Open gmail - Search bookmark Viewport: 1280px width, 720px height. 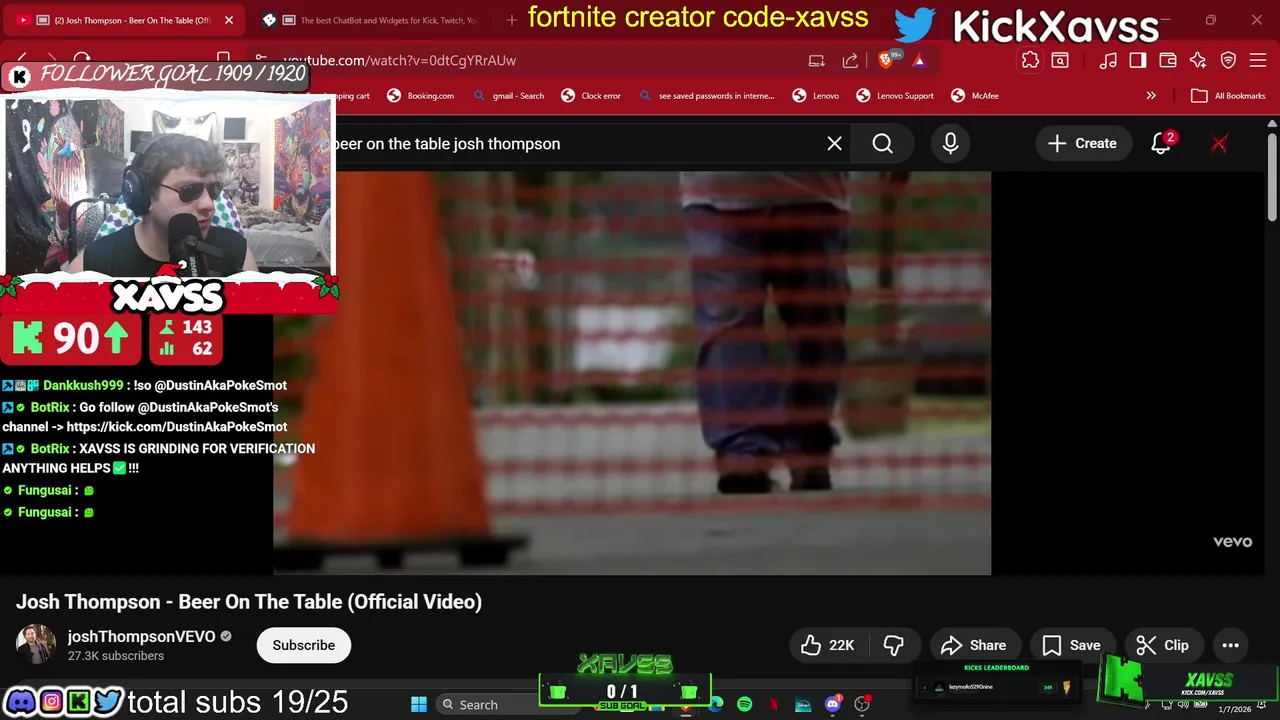tap(509, 96)
